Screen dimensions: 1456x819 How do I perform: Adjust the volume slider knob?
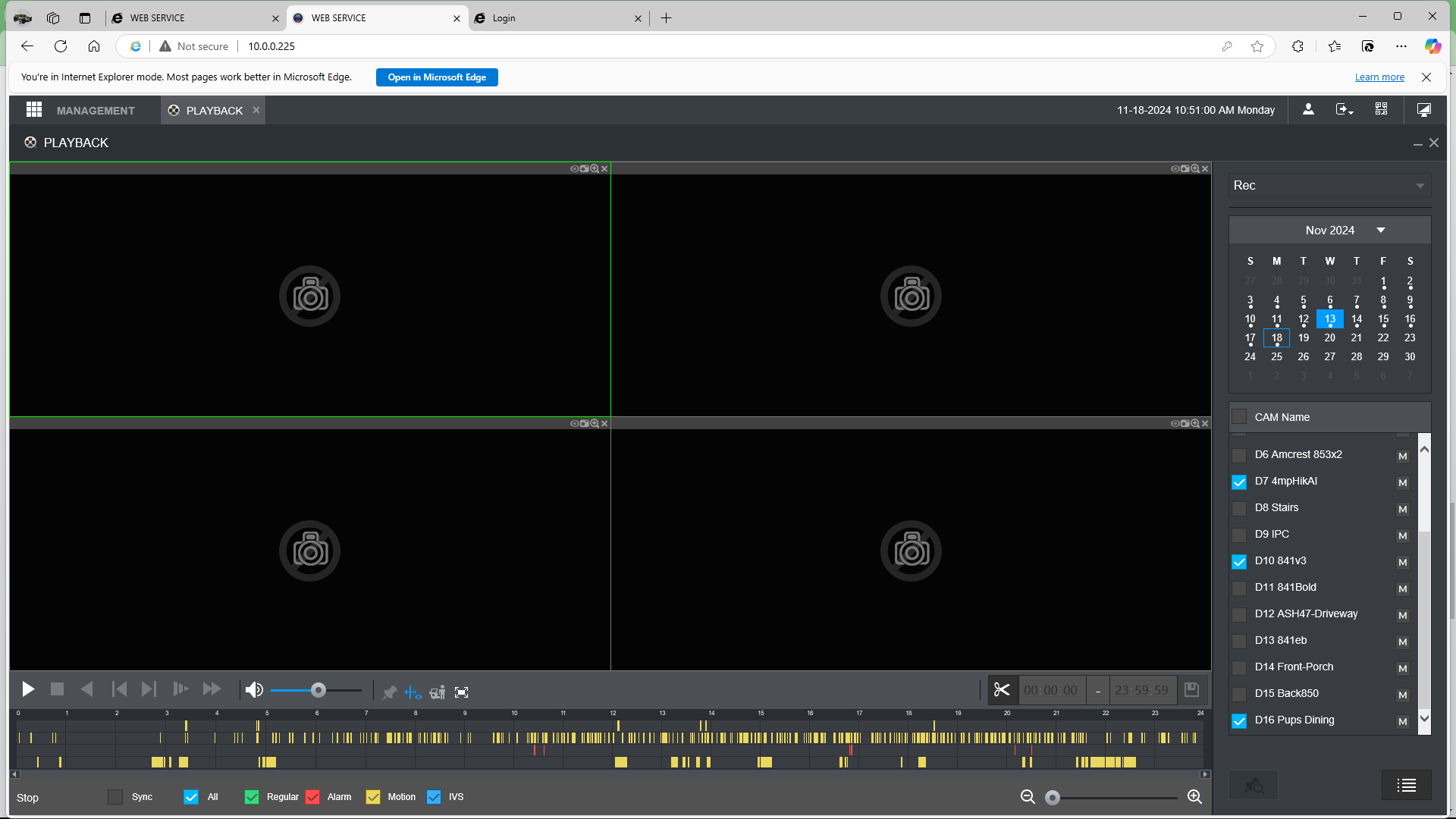[x=318, y=690]
